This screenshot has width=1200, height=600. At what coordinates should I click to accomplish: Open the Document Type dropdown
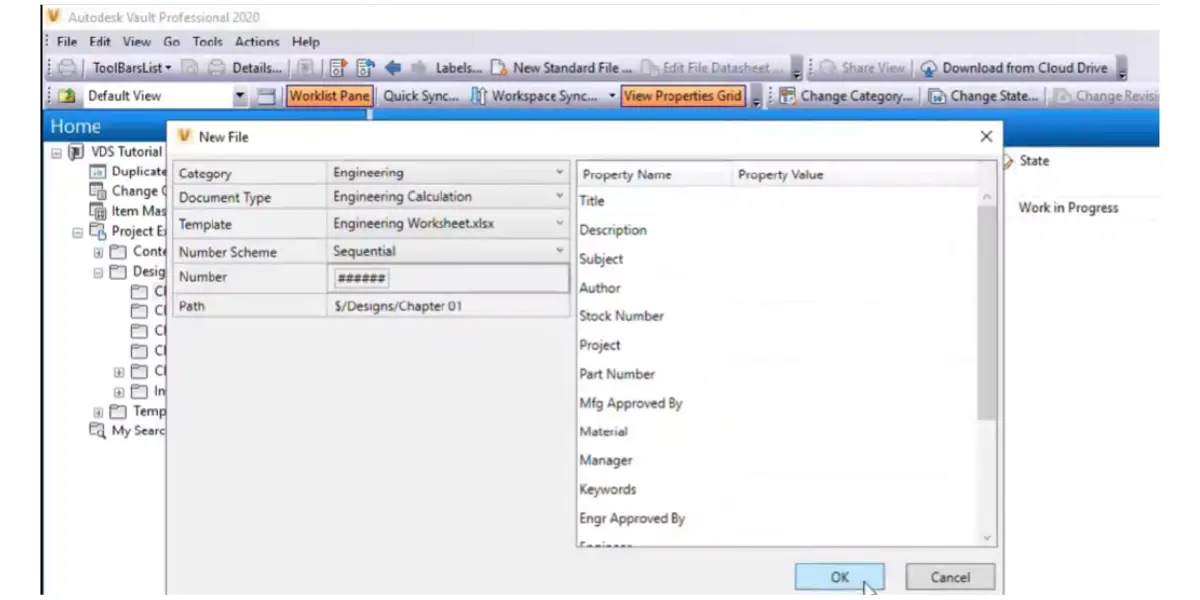click(x=448, y=197)
